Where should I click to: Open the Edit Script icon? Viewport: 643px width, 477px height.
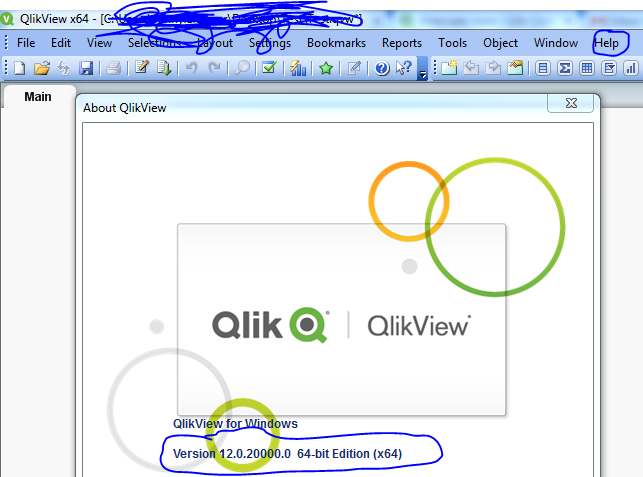pyautogui.click(x=141, y=68)
